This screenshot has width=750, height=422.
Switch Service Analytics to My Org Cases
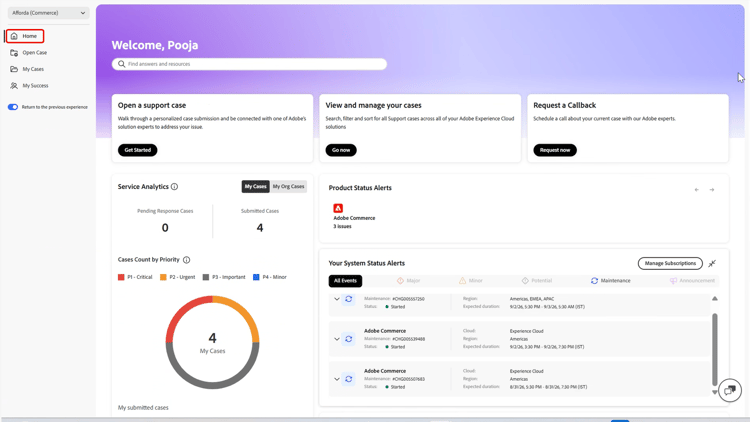pos(288,187)
